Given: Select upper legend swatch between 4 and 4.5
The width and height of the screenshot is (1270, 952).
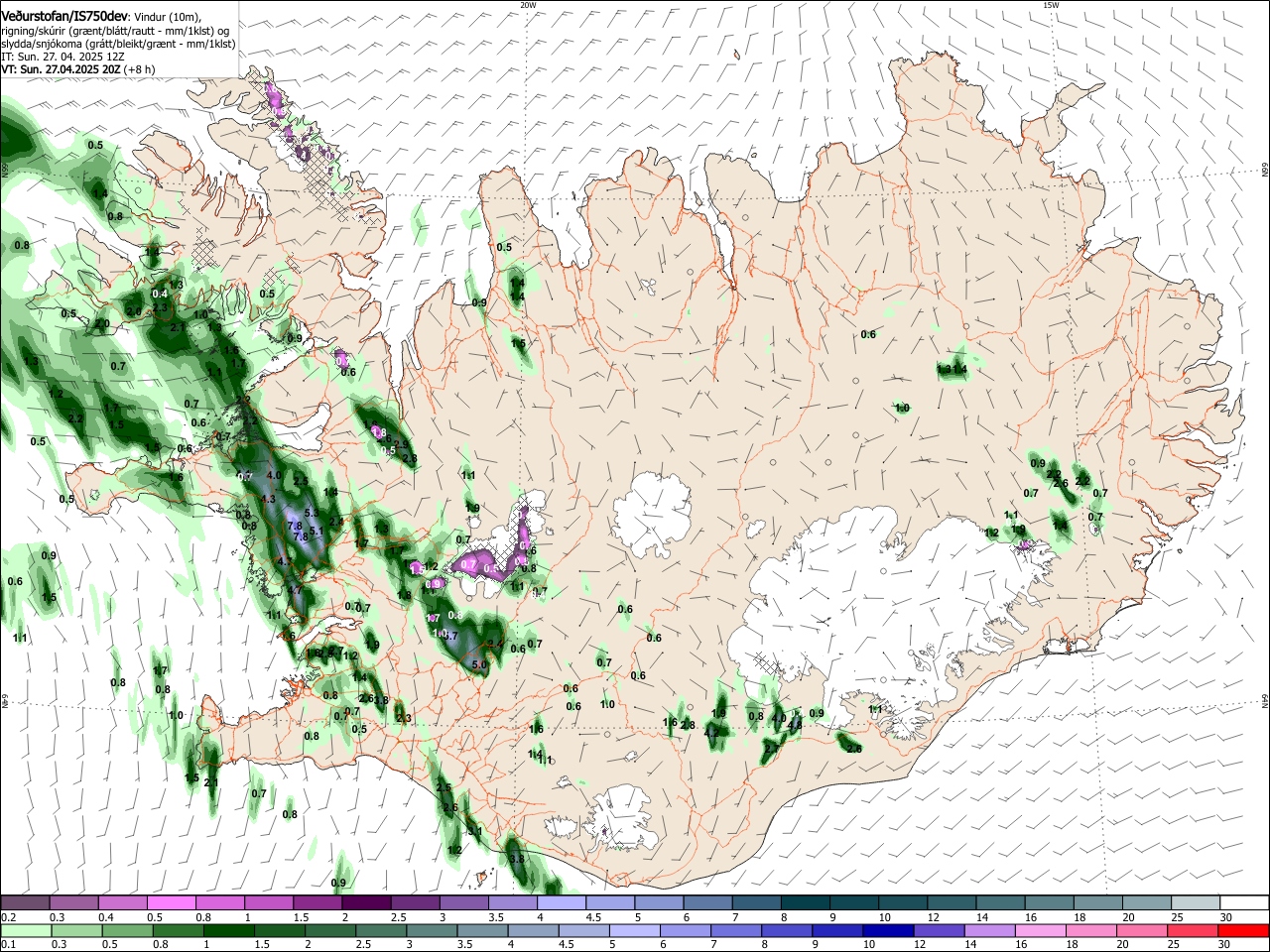Looking at the screenshot, I should pos(561,902).
